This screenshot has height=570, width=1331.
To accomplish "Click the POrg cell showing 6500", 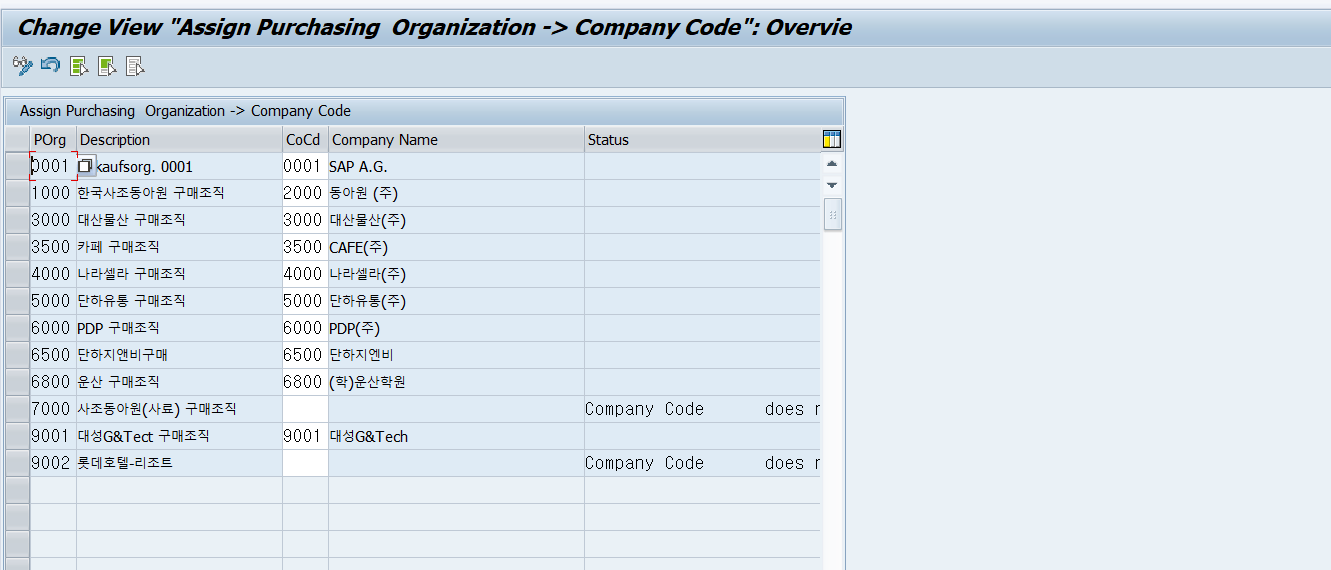I will click(53, 355).
